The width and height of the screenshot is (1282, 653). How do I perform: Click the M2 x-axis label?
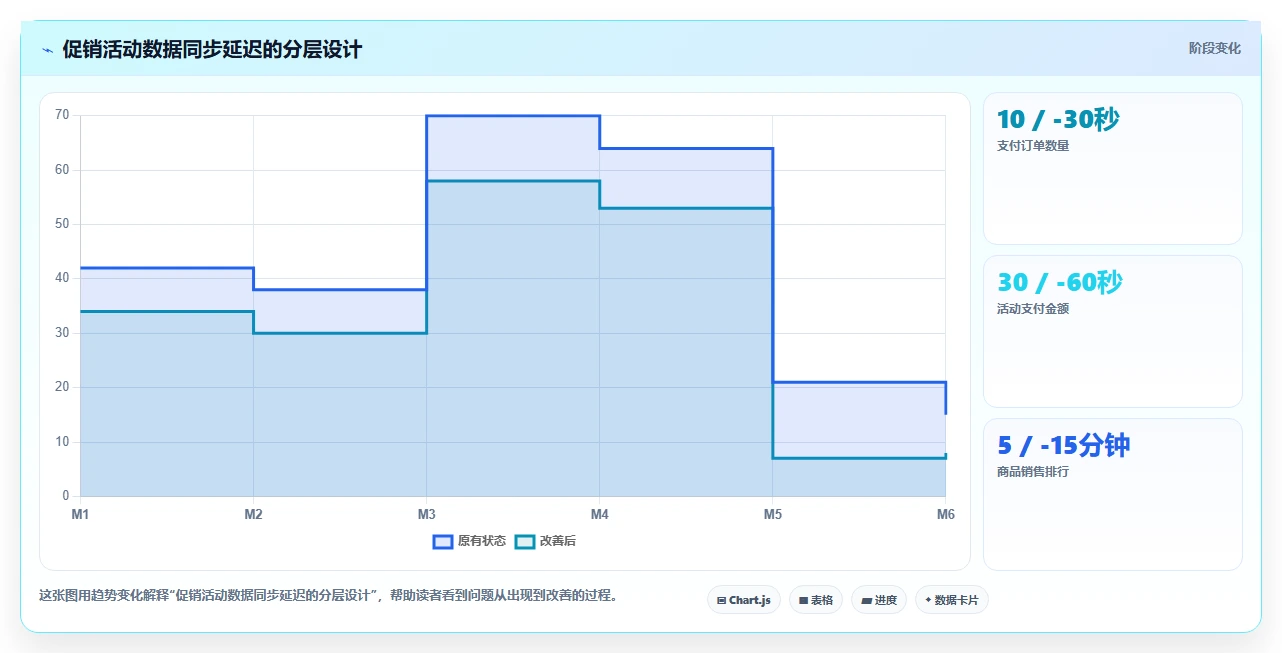pyautogui.click(x=253, y=515)
